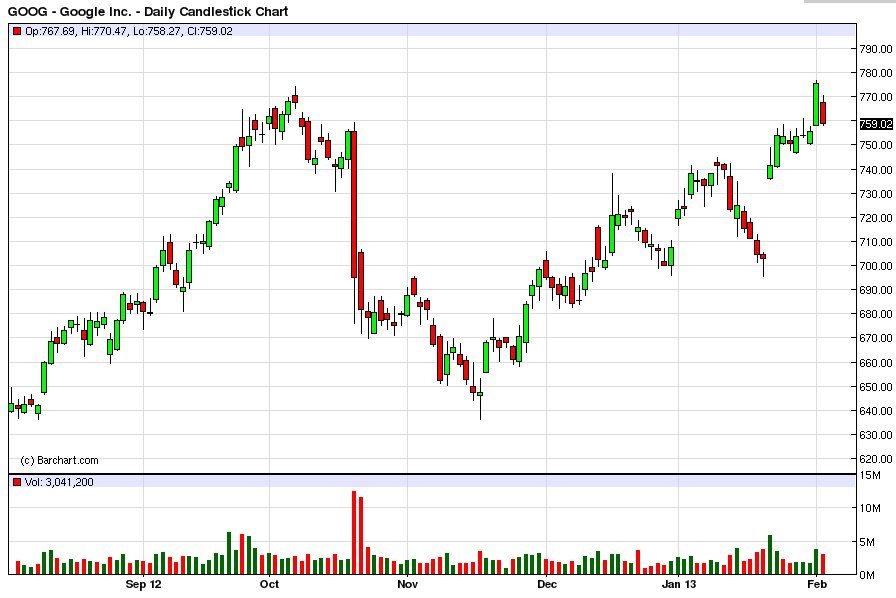Click the red OHLC legend marker square

[17, 31]
